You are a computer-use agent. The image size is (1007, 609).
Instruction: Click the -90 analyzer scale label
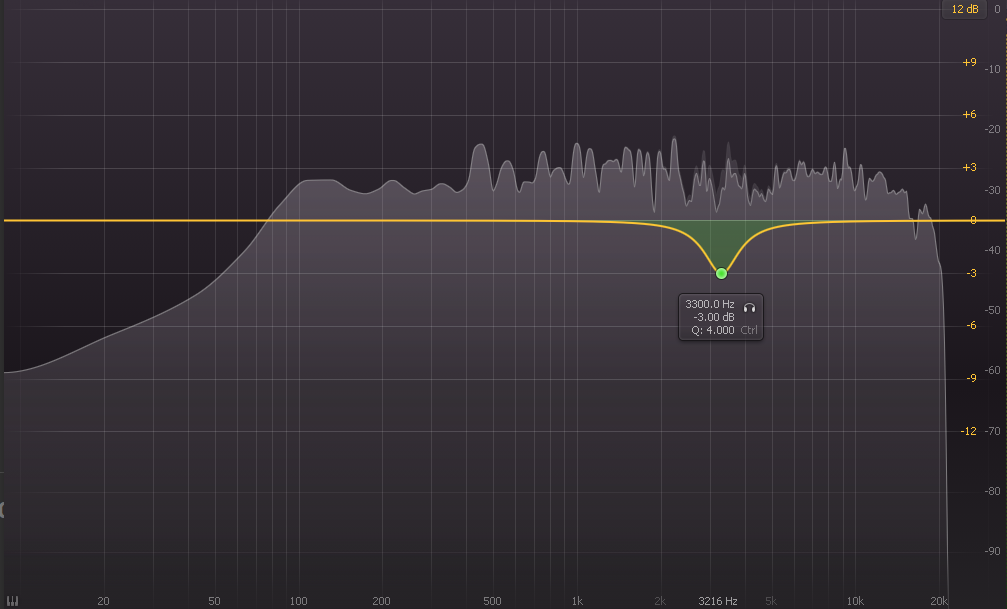click(993, 551)
